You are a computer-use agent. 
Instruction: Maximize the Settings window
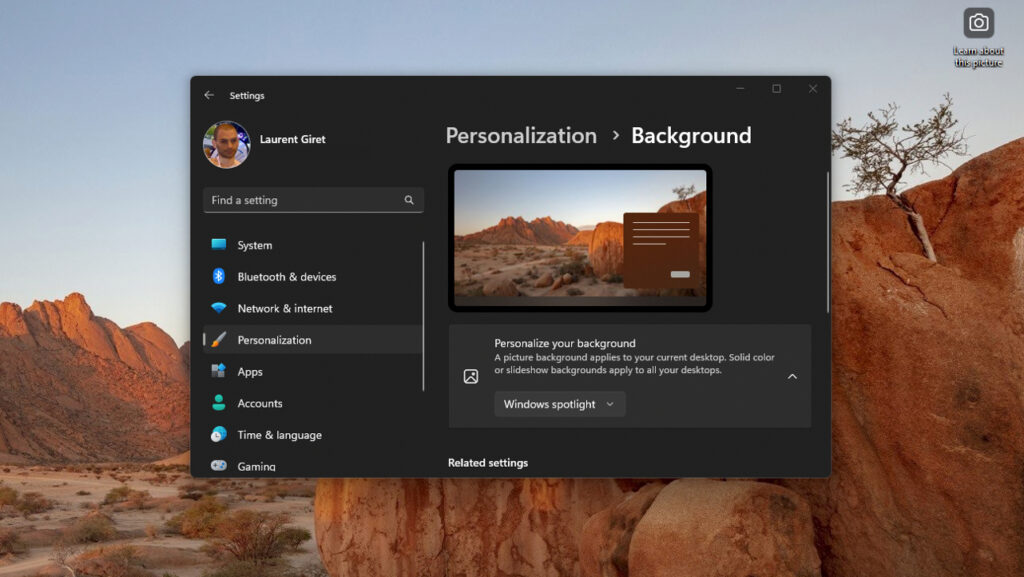coord(776,89)
